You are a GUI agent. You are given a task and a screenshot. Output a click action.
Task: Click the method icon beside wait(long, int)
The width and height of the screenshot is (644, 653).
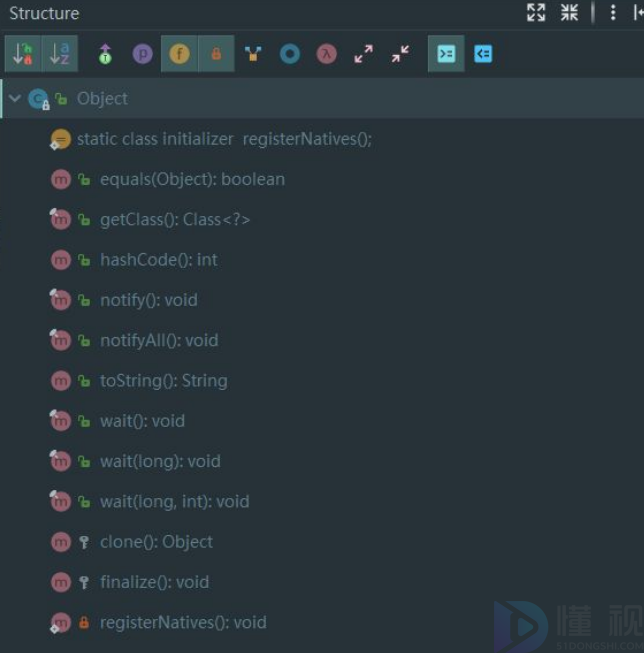pos(61,501)
